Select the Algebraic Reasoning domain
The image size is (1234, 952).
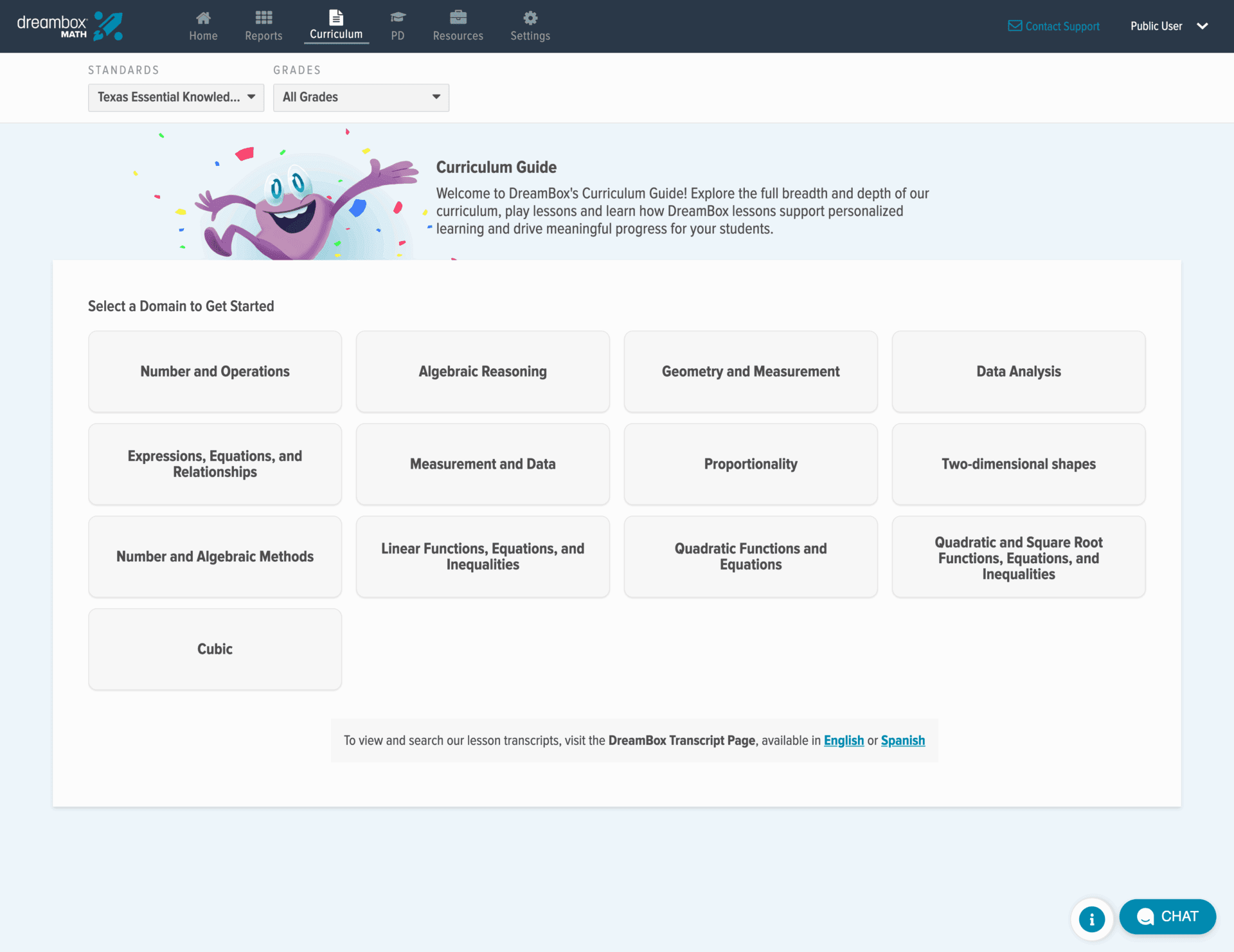483,372
